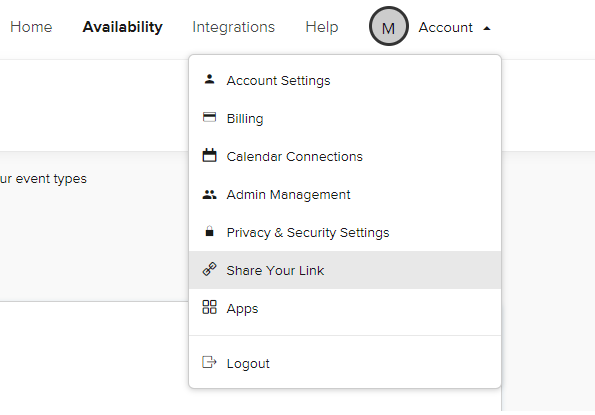Open the Availability tab
The image size is (595, 415).
[x=123, y=27]
